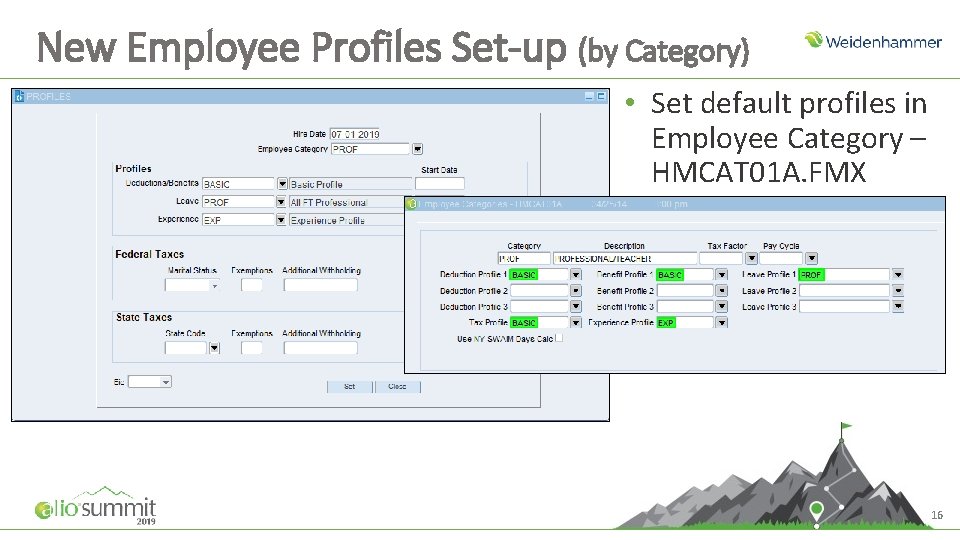This screenshot has width=960, height=540.
Task: Click the Category PROF field
Action: pos(524,258)
